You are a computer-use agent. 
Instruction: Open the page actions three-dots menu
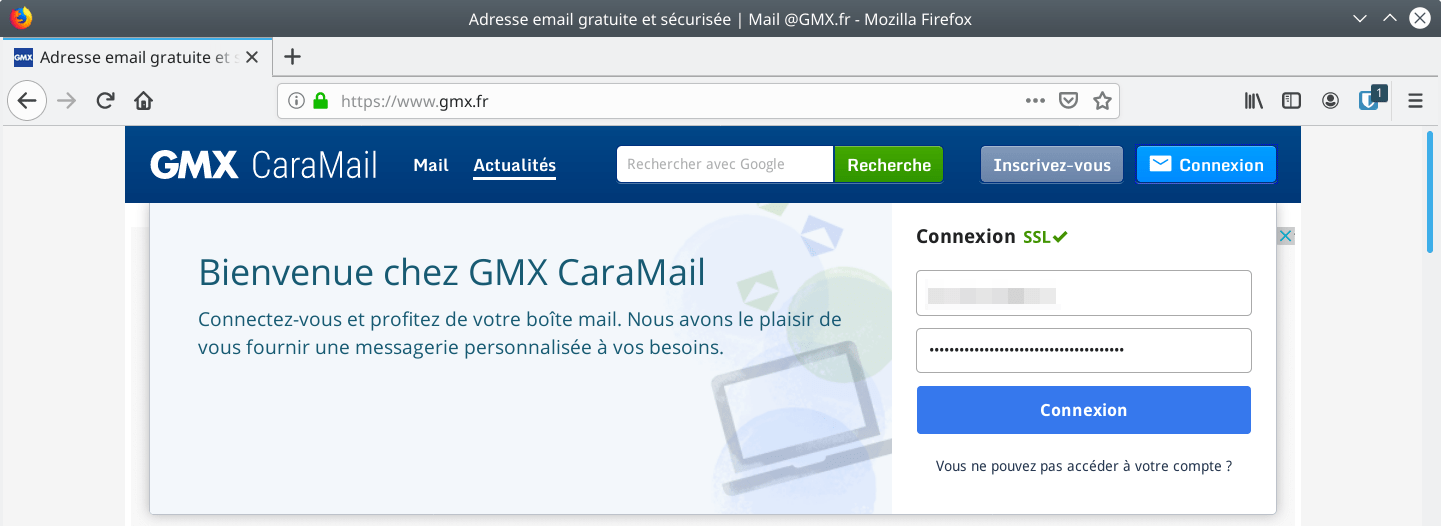click(1035, 100)
